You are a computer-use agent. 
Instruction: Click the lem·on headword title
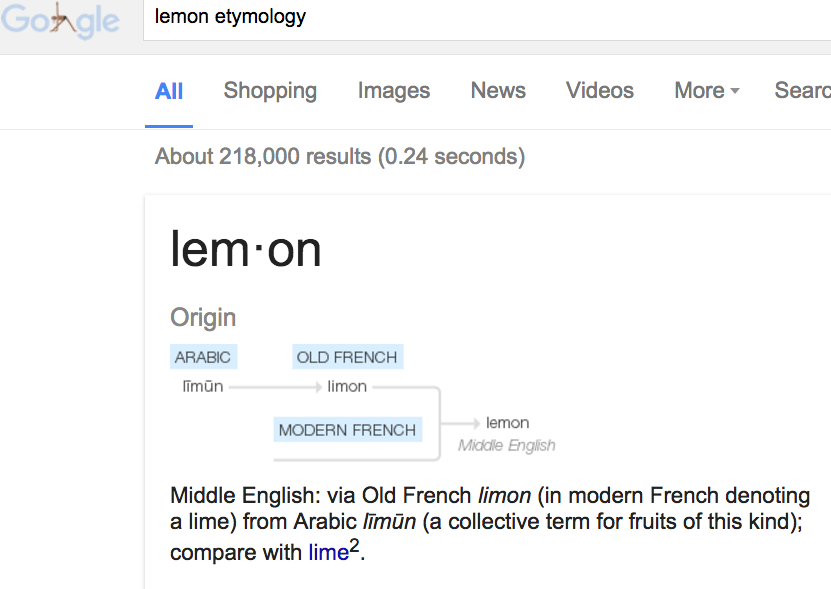[x=246, y=249]
